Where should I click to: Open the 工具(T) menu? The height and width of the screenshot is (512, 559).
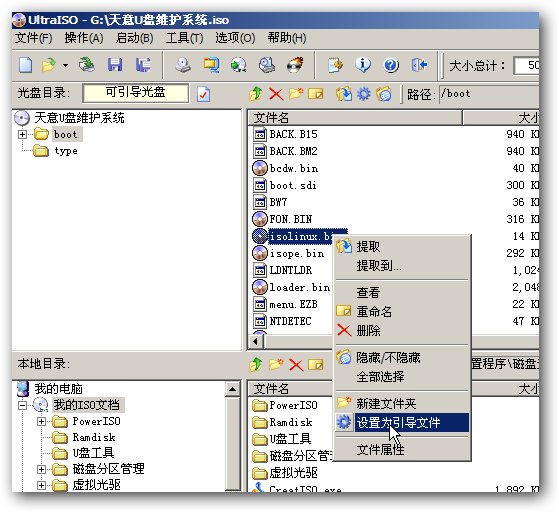coord(184,38)
